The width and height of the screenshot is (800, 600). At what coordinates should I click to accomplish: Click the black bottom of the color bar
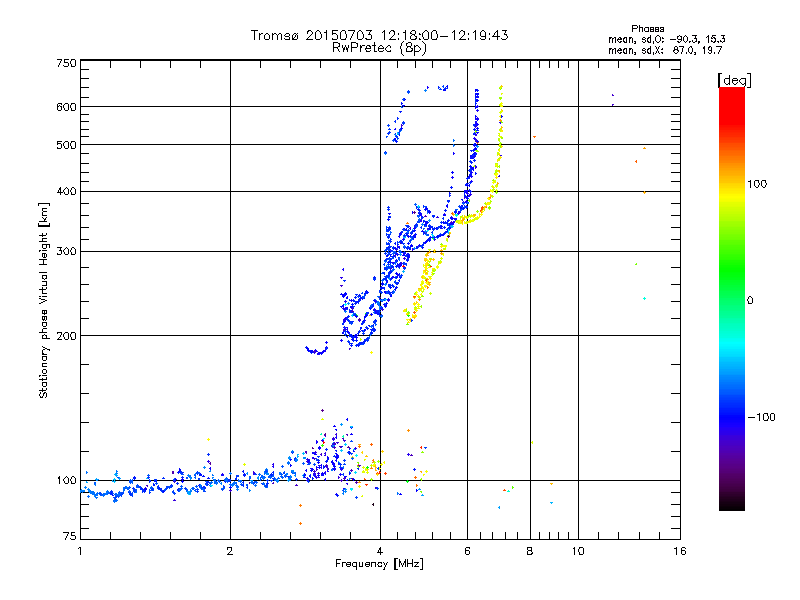pyautogui.click(x=732, y=503)
